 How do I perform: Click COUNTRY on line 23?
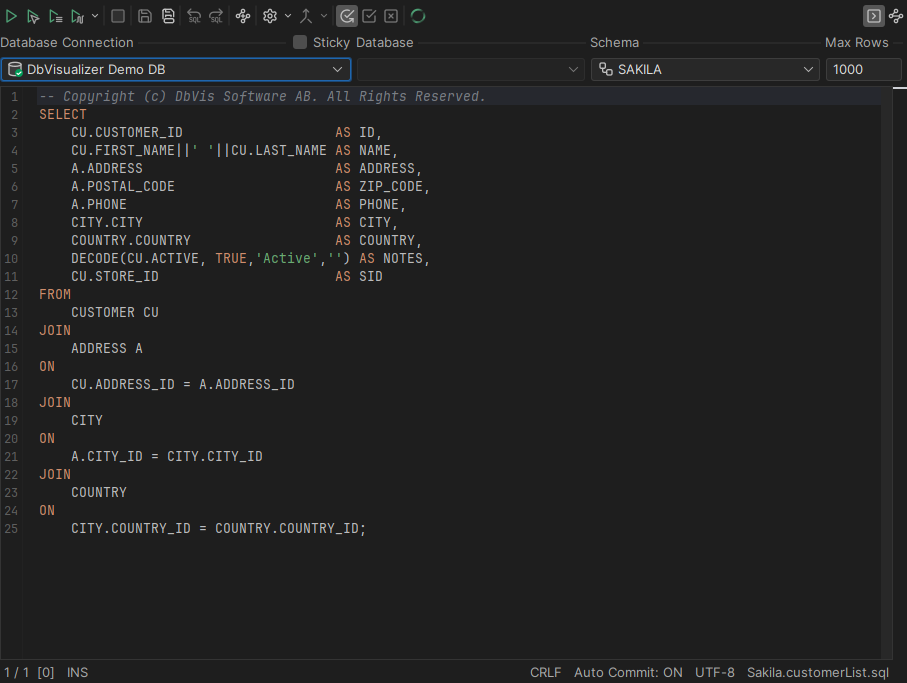99,492
